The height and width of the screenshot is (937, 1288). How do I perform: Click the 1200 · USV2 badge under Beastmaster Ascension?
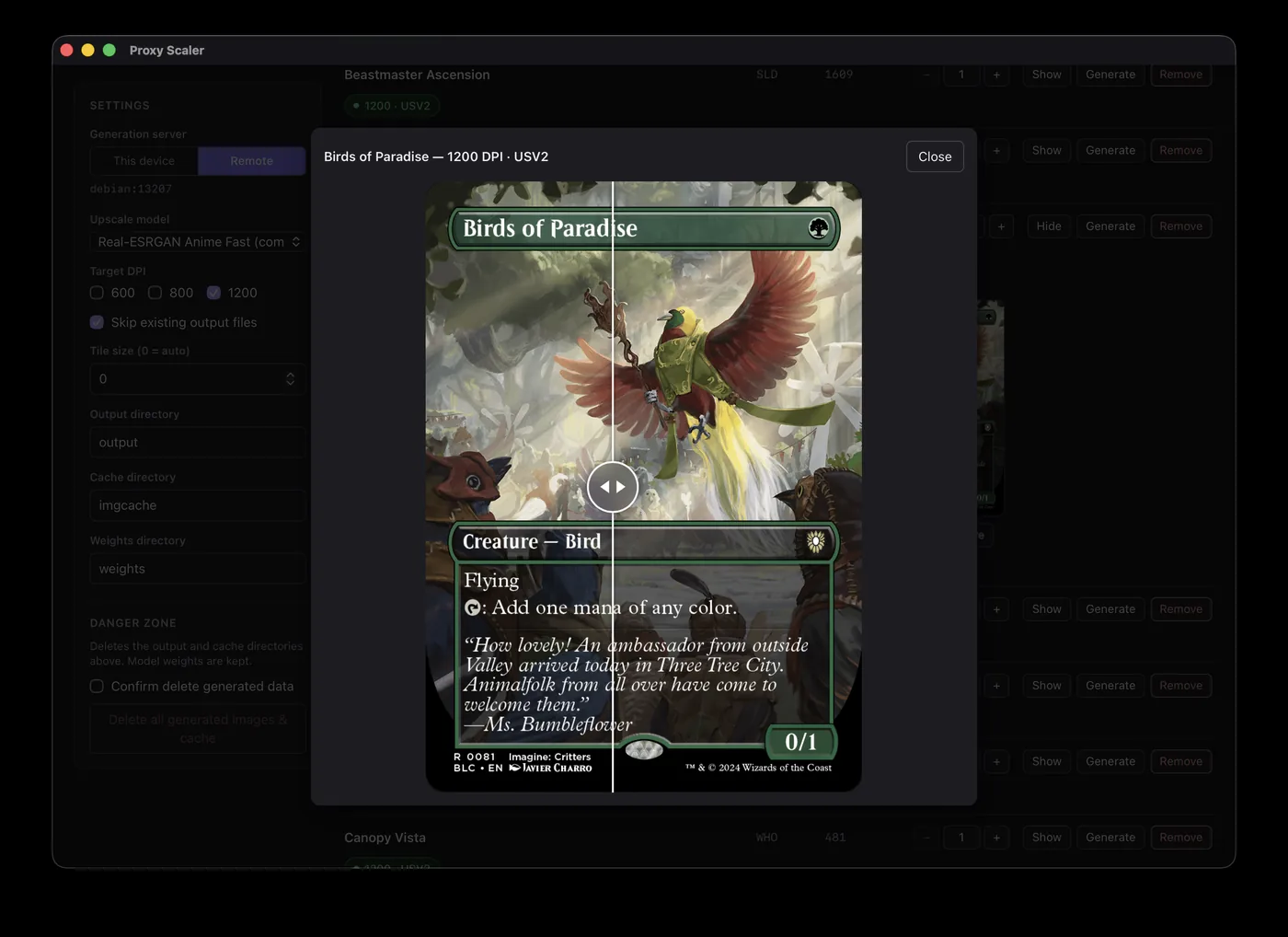click(x=392, y=106)
